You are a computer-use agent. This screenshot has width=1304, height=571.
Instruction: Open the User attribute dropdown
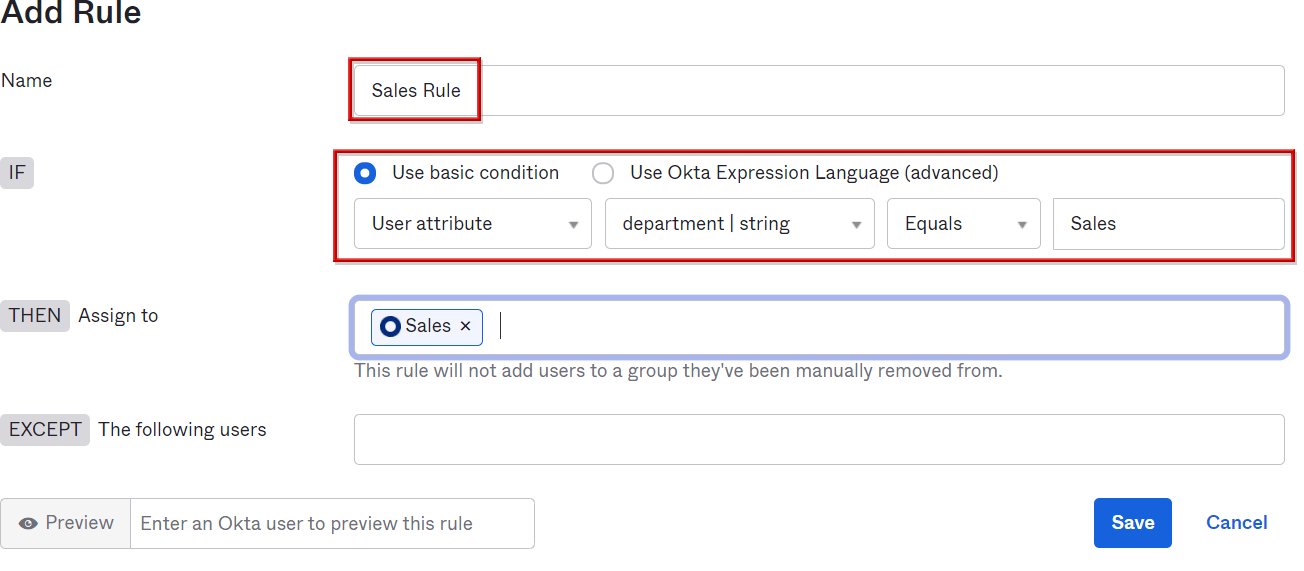472,224
